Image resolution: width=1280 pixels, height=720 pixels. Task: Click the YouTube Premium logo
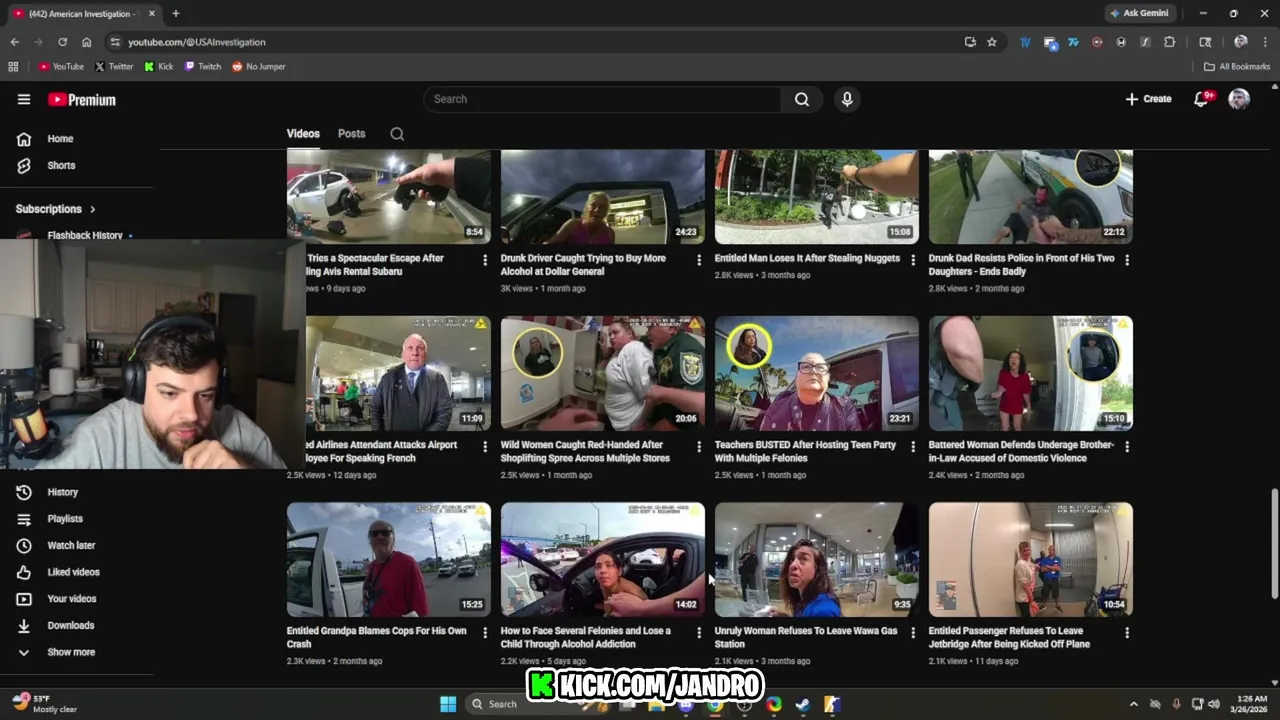[x=82, y=99]
